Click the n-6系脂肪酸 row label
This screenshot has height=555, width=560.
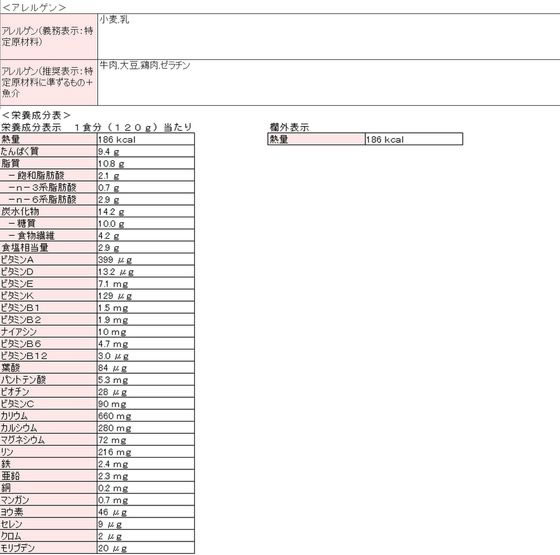(x=49, y=199)
